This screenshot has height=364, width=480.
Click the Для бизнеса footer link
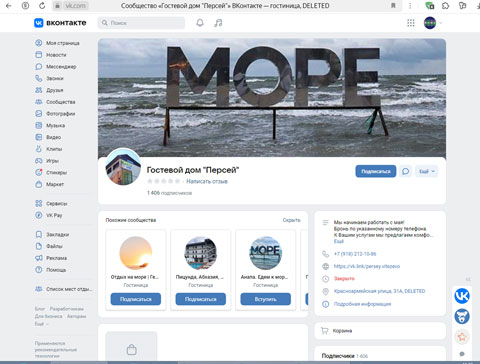click(x=48, y=316)
